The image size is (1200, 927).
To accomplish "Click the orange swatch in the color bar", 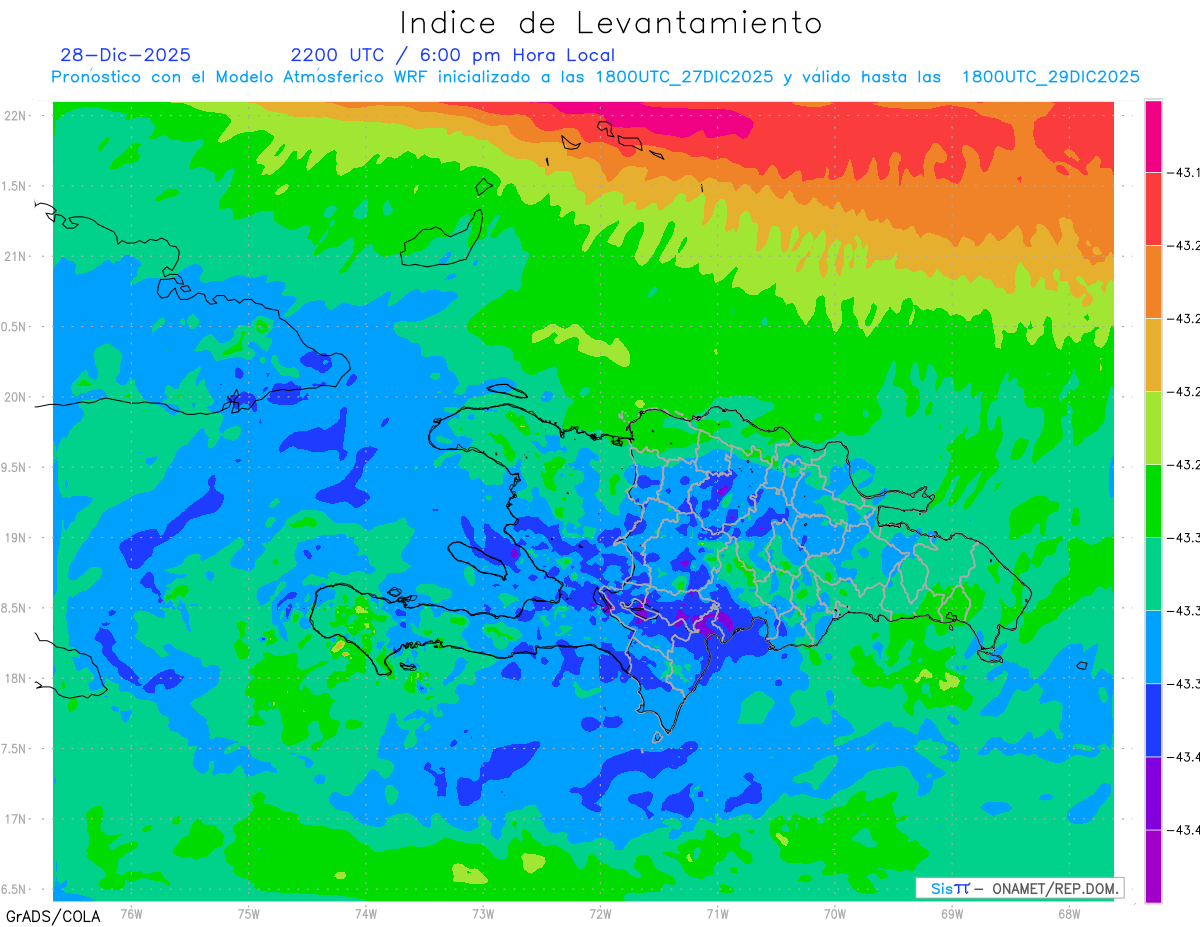I will tap(1153, 281).
